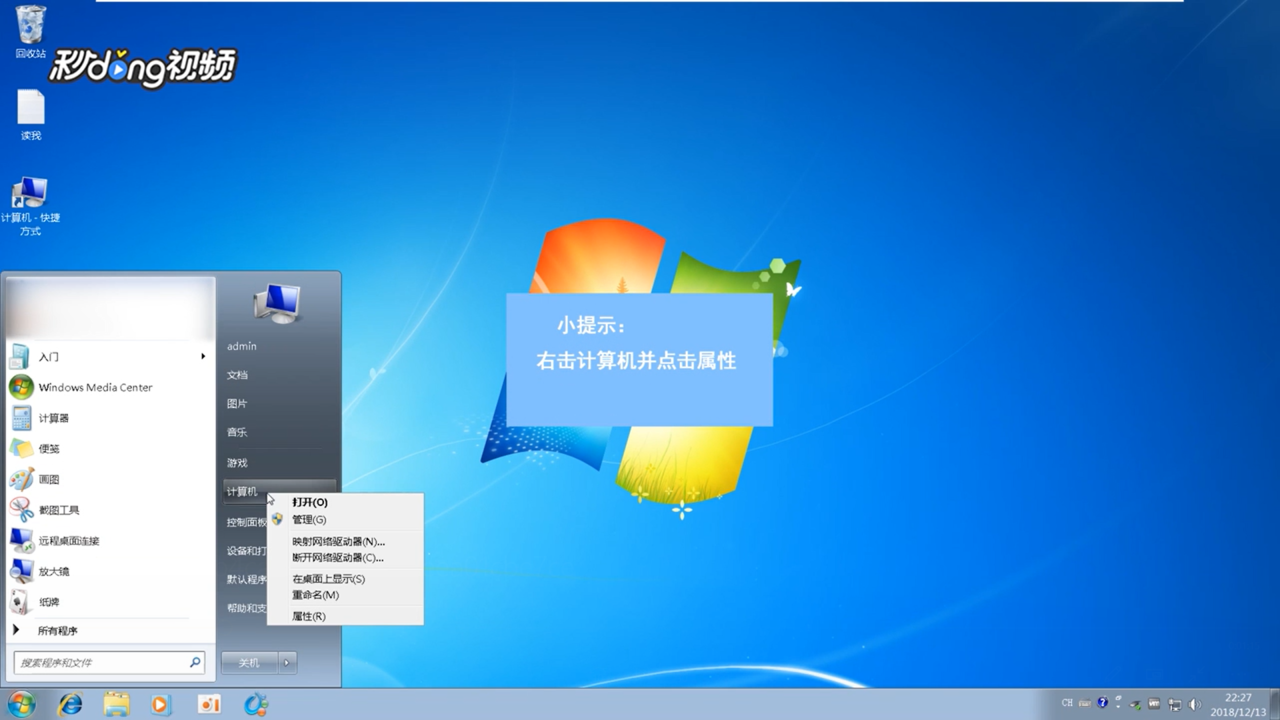
Task: Choose 打开(O) in the context menu
Action: coord(345,502)
